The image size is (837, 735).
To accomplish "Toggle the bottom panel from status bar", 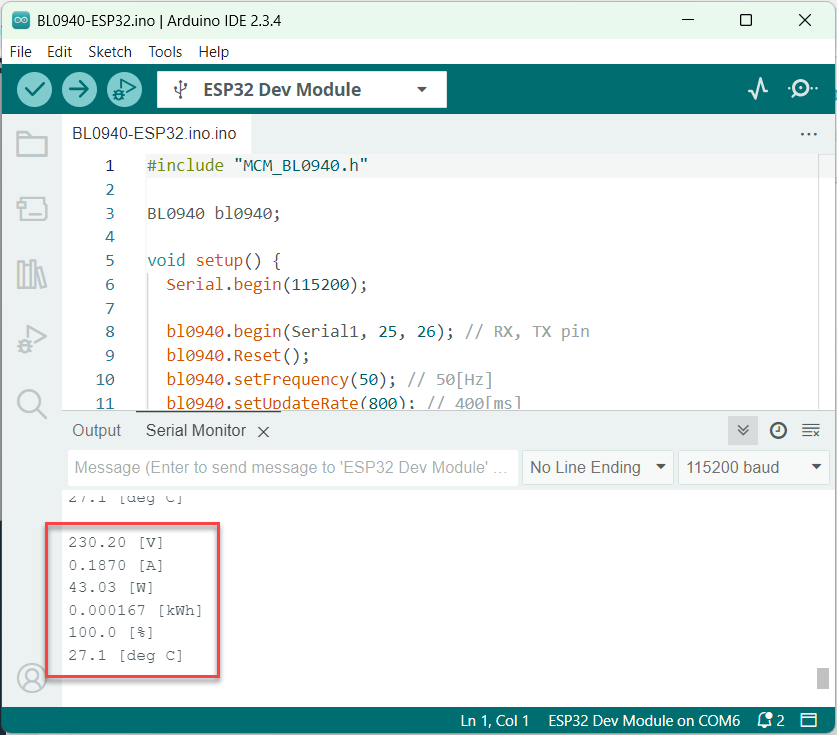I will click(x=809, y=721).
